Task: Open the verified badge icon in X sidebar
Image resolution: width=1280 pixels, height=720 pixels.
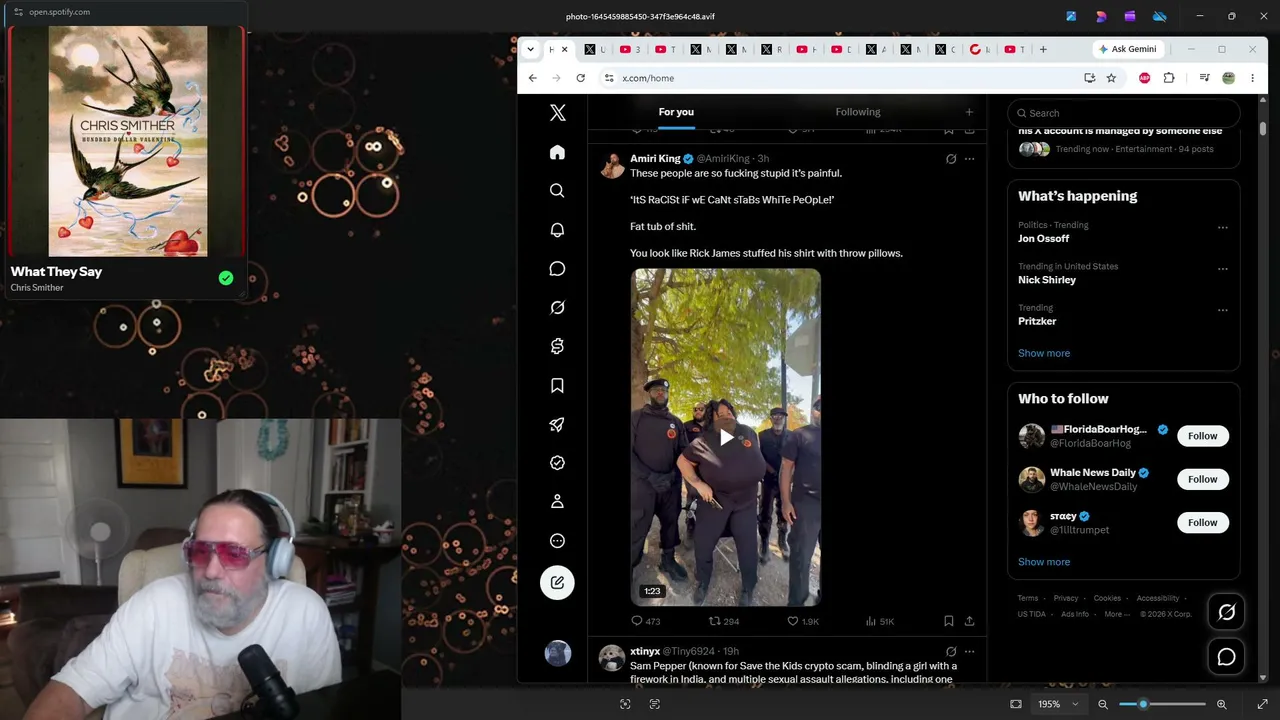Action: [557, 463]
